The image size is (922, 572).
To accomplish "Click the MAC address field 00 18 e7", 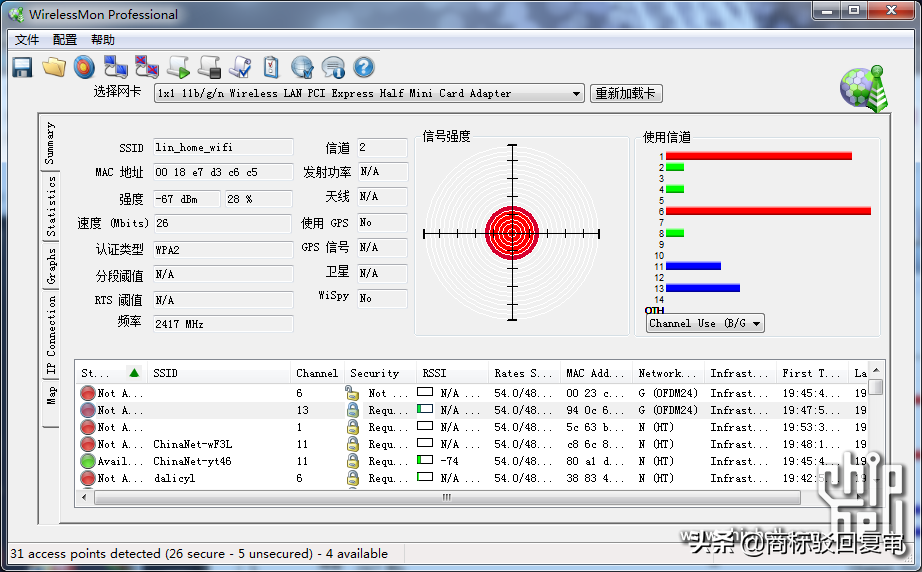I will (x=223, y=172).
